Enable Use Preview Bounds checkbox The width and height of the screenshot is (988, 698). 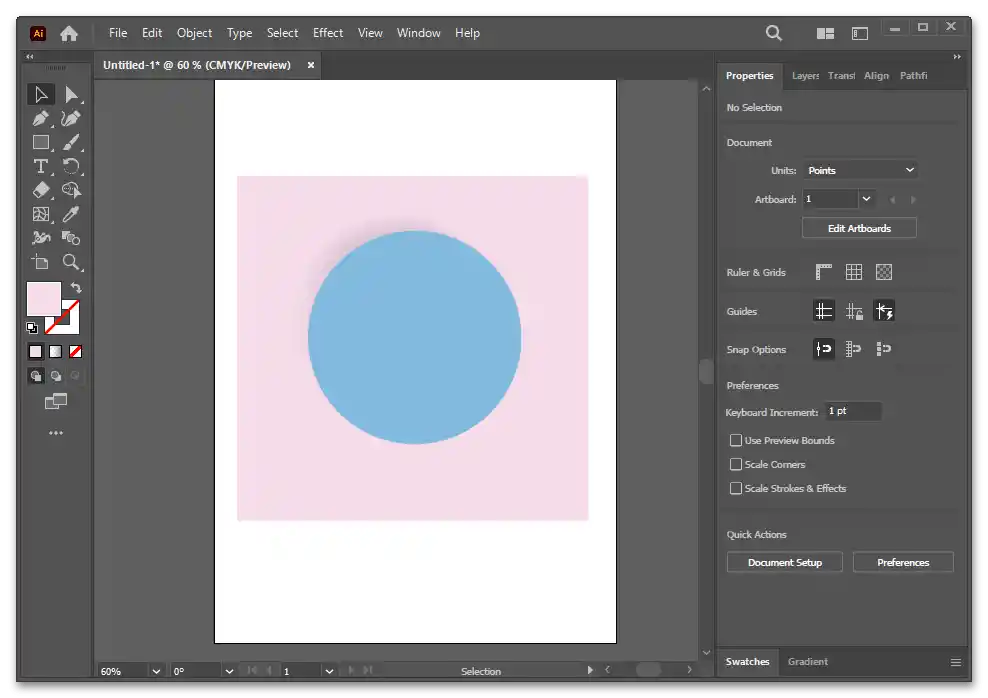[736, 440]
